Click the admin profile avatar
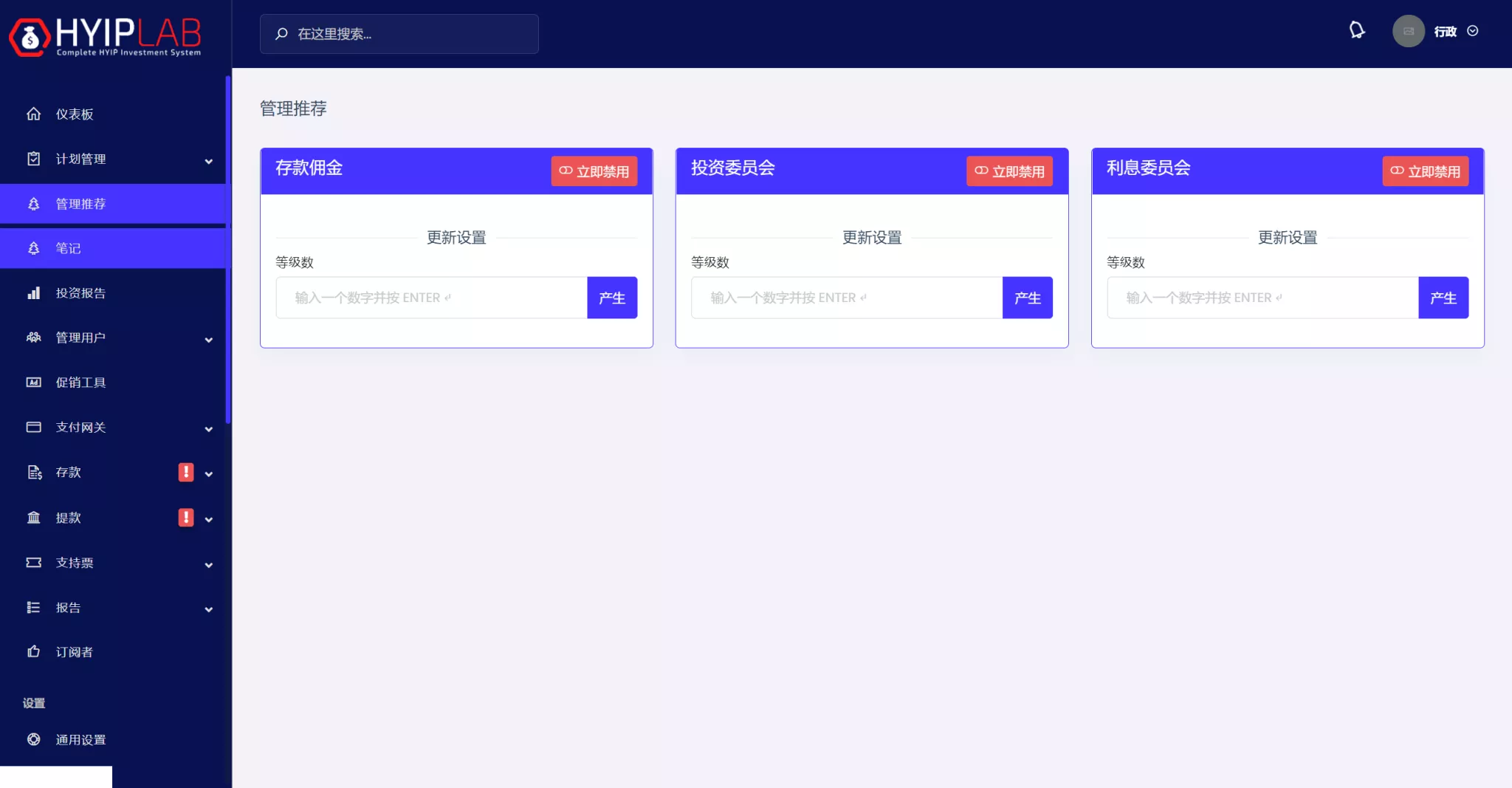 1408,31
